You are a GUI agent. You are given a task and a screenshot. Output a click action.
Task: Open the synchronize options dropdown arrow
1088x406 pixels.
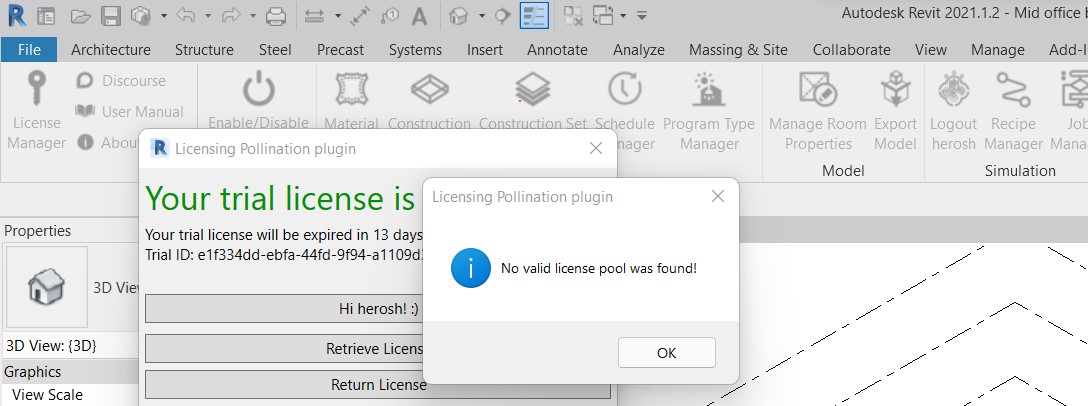[164, 16]
